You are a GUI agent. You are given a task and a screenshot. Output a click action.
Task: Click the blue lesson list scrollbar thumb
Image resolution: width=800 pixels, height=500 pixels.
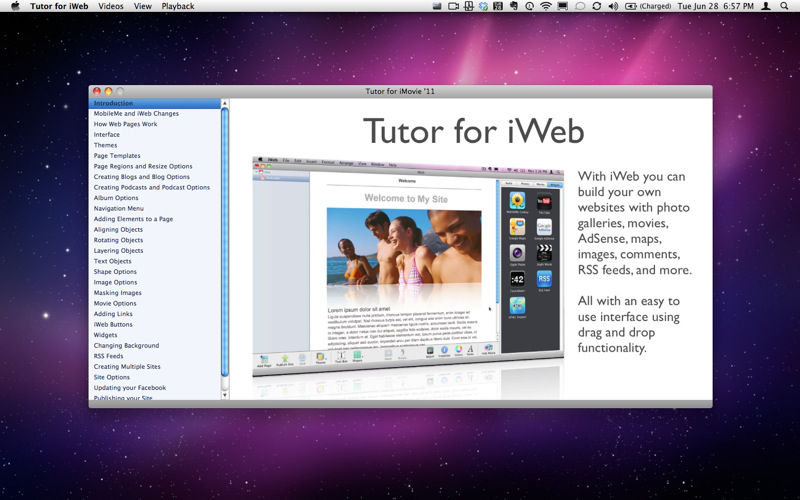[x=224, y=242]
